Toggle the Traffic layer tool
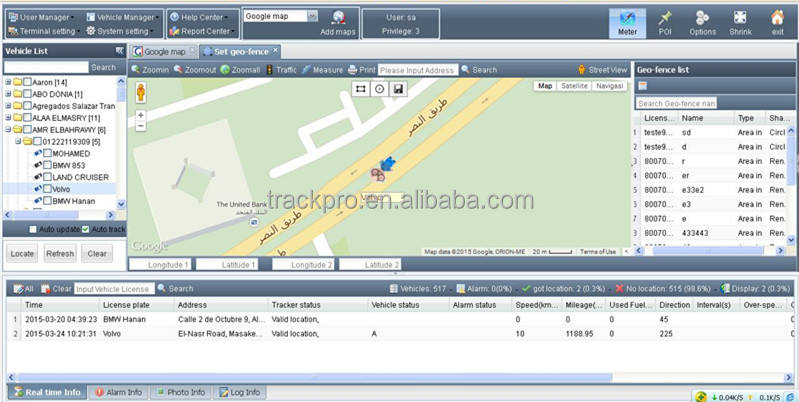Viewport: 799px width, 402px height. 281,70
